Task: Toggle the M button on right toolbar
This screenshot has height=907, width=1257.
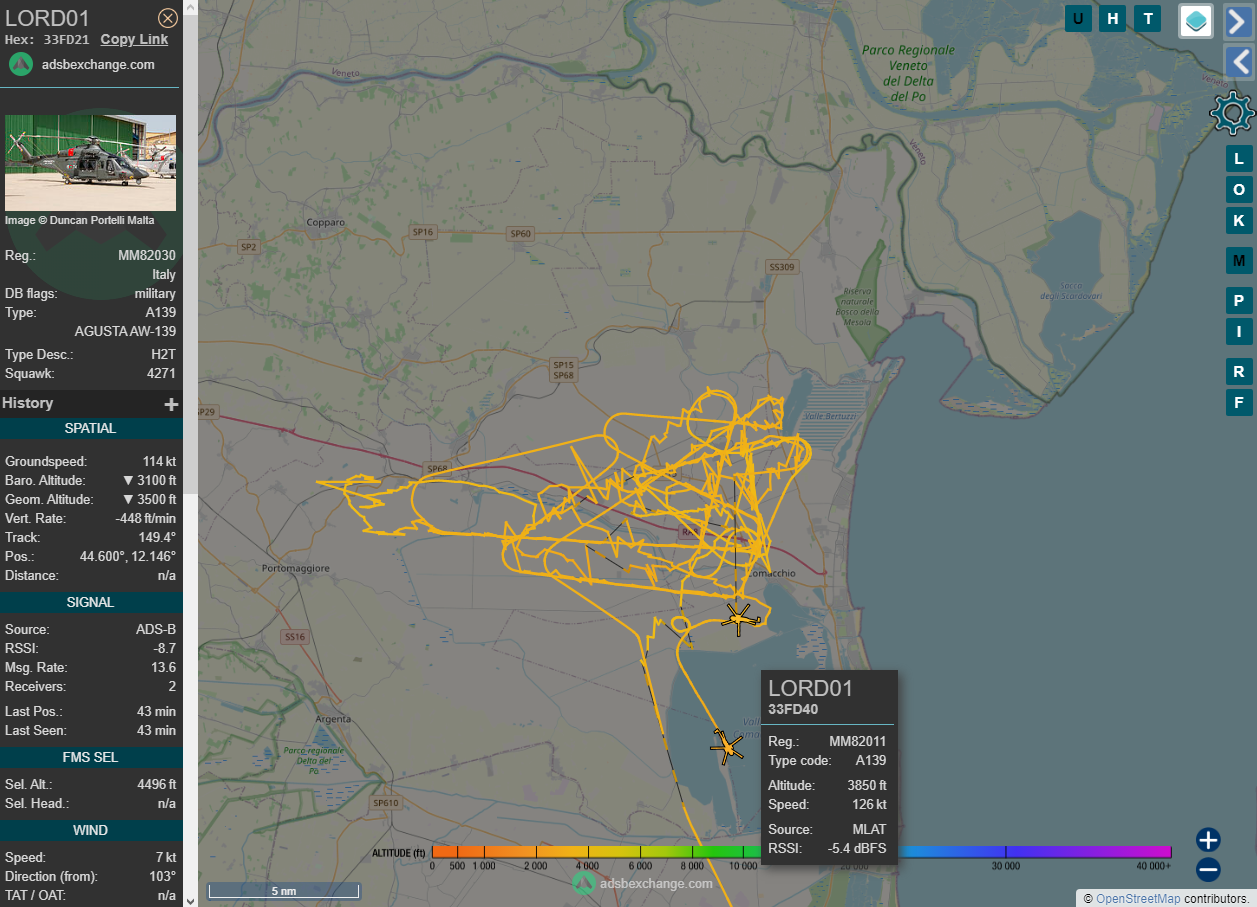Action: click(1239, 261)
